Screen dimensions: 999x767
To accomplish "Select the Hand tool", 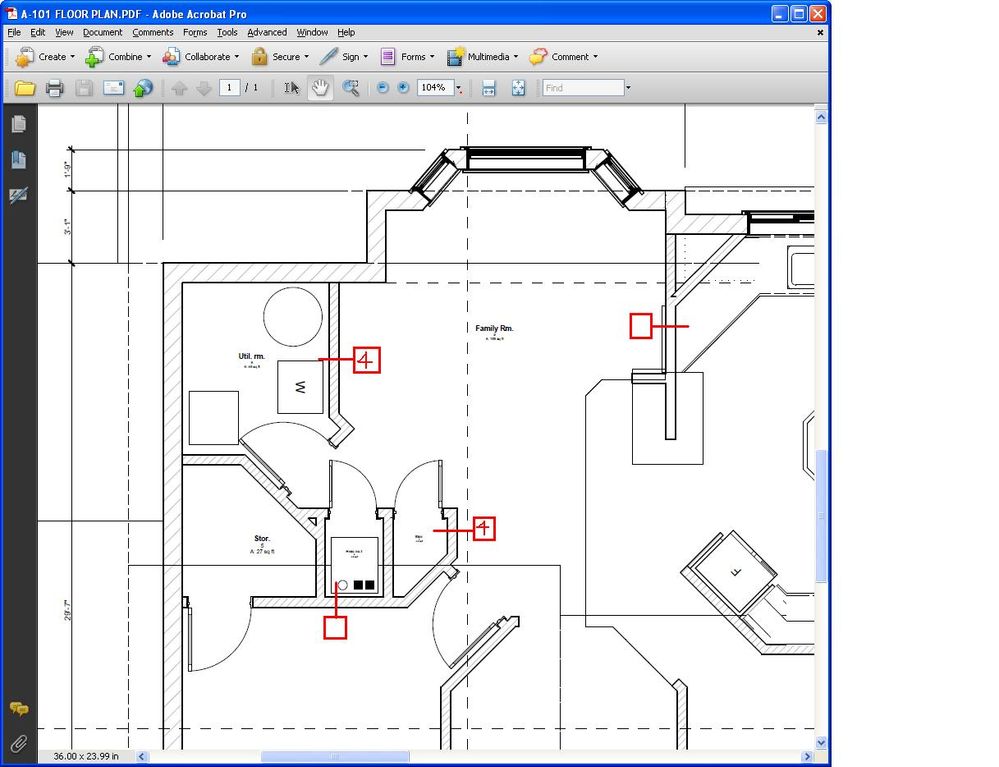I will pyautogui.click(x=319, y=88).
